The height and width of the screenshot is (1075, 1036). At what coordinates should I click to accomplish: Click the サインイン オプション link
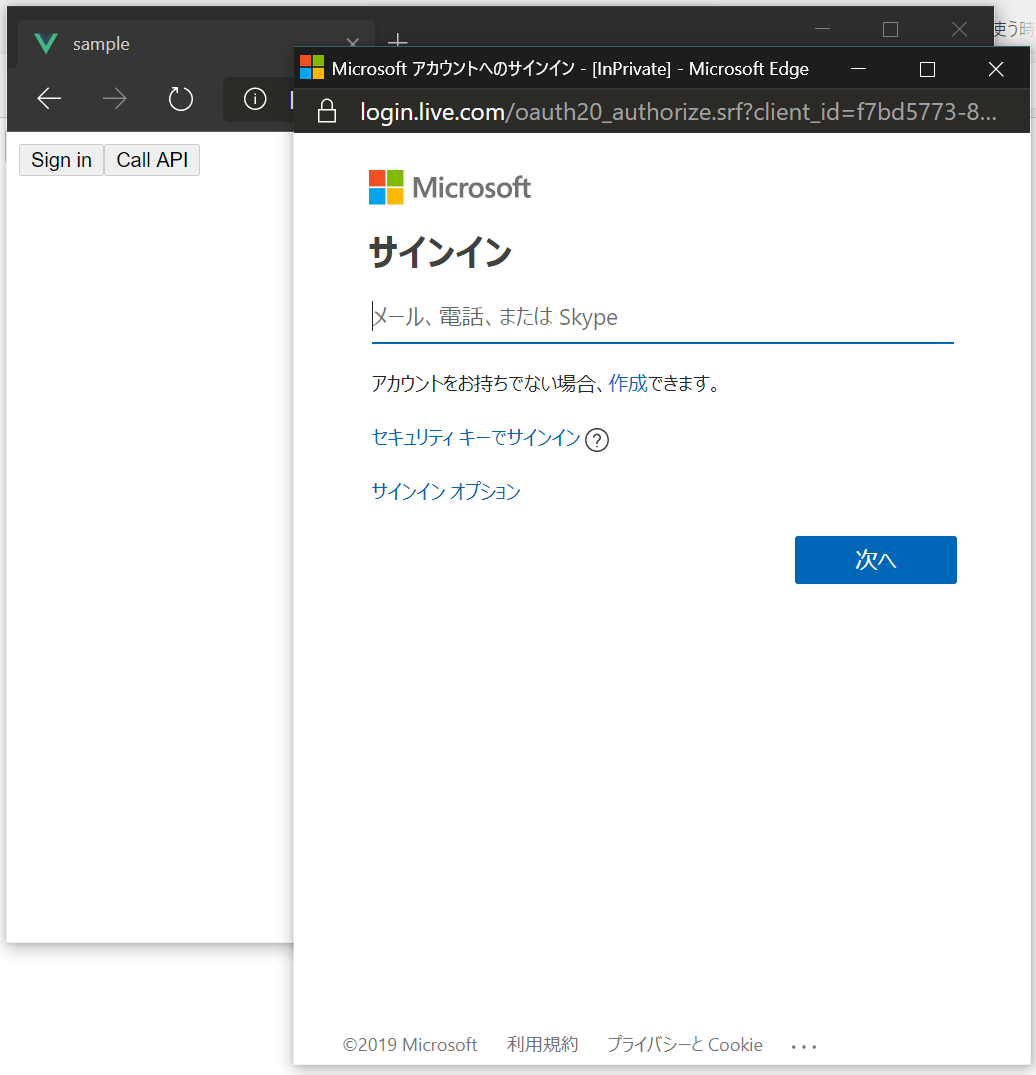(445, 491)
